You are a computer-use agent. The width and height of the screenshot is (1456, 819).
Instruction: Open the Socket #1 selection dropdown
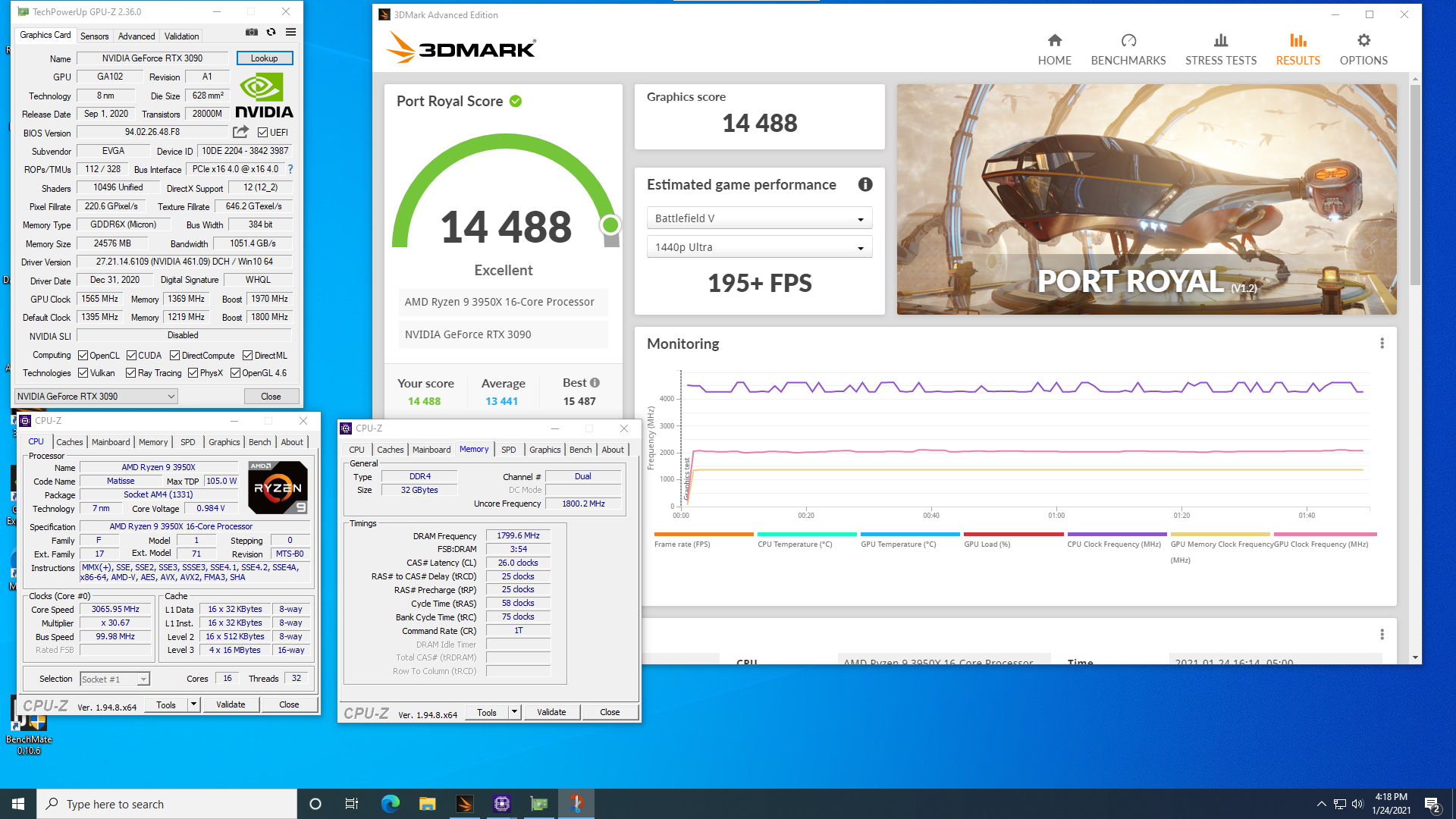(115, 679)
